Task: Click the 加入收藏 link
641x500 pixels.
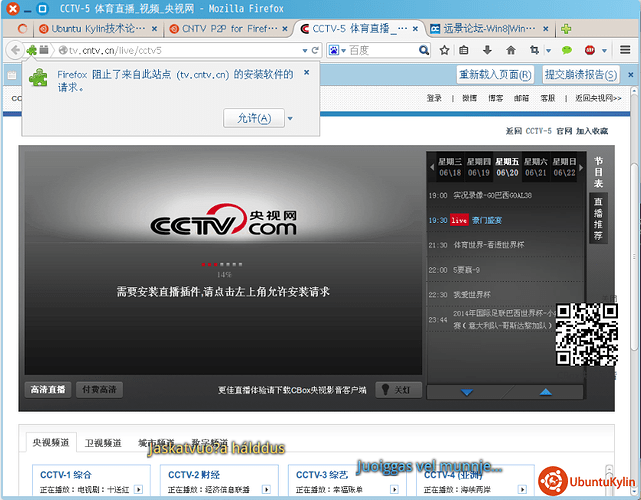Action: pos(592,131)
